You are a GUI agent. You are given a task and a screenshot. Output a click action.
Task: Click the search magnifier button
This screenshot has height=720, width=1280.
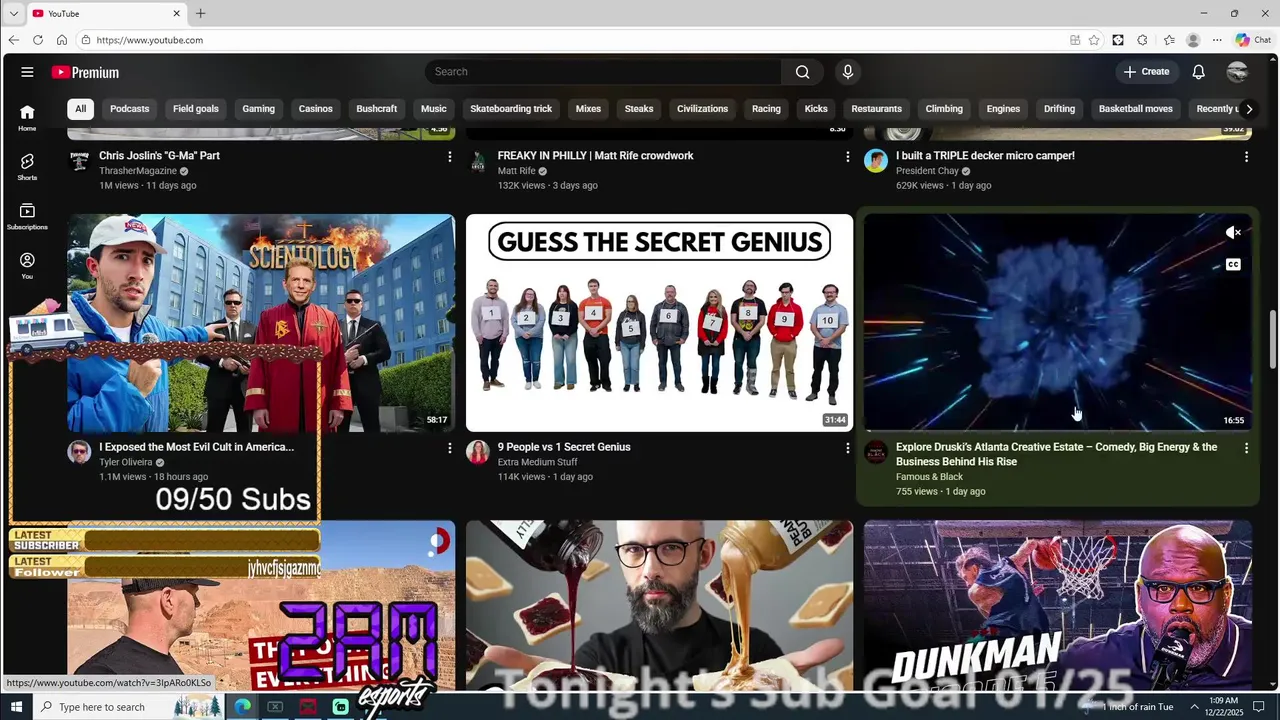pyautogui.click(x=802, y=72)
